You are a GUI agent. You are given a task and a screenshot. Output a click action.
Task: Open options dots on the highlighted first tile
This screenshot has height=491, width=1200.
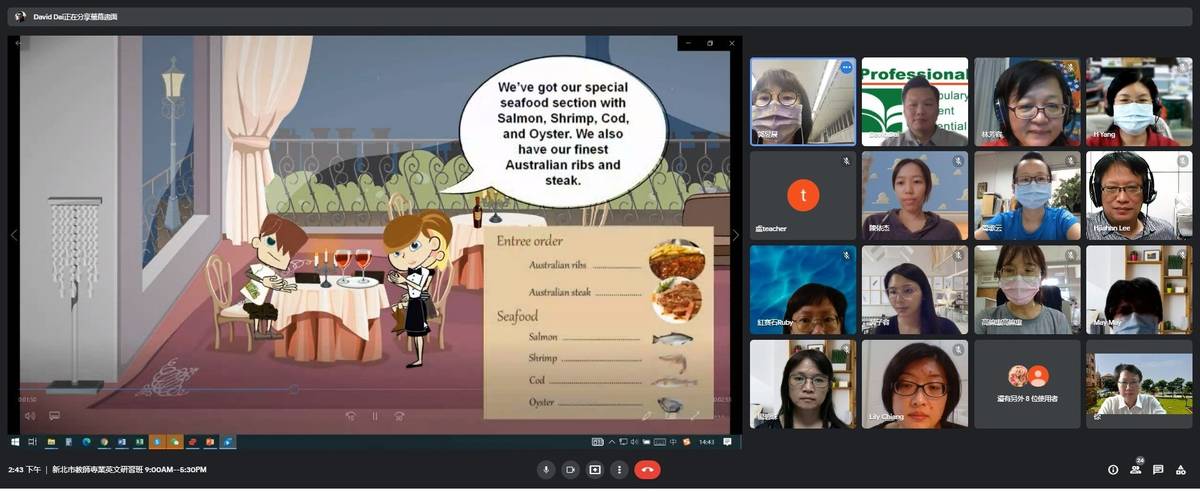point(846,68)
